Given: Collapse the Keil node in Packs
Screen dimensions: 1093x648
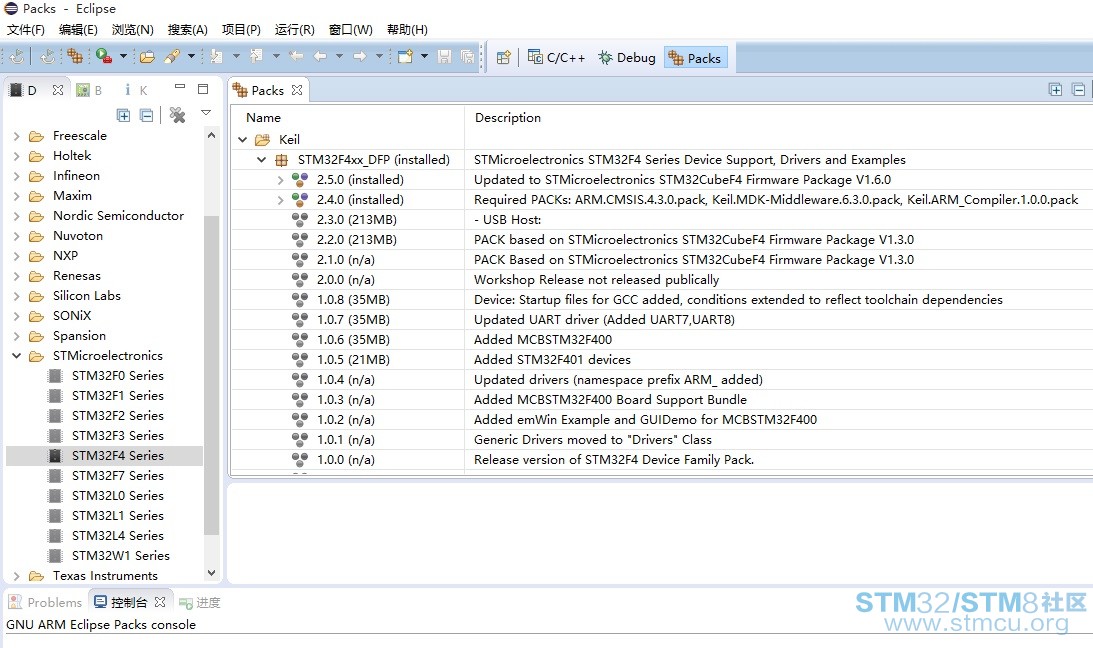Looking at the screenshot, I should (243, 139).
